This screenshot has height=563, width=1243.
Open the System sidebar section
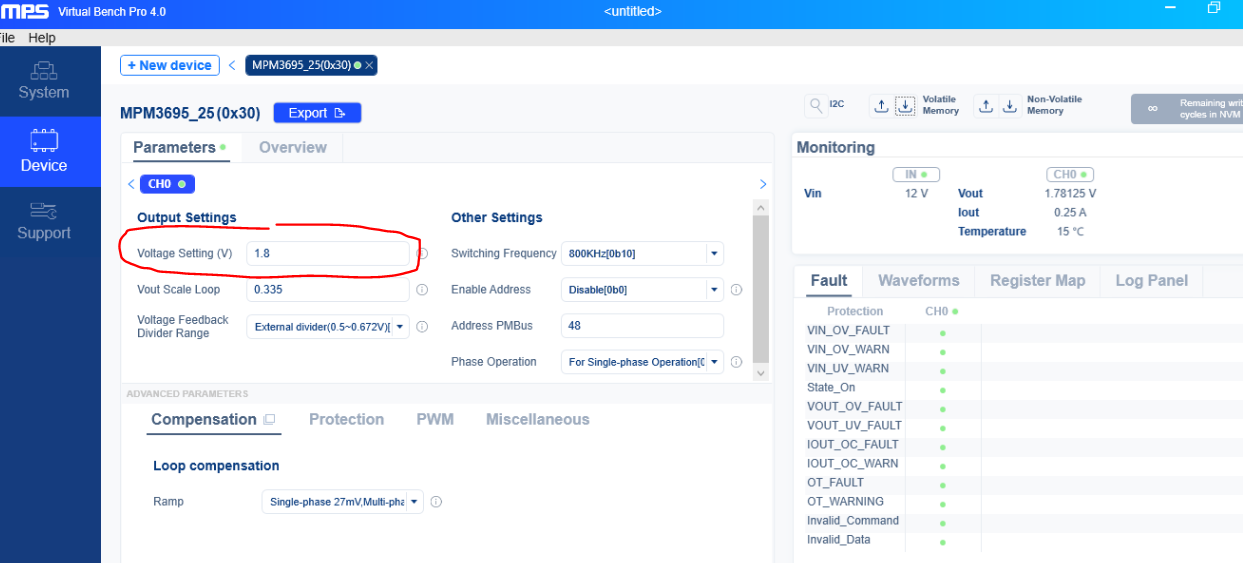point(44,81)
